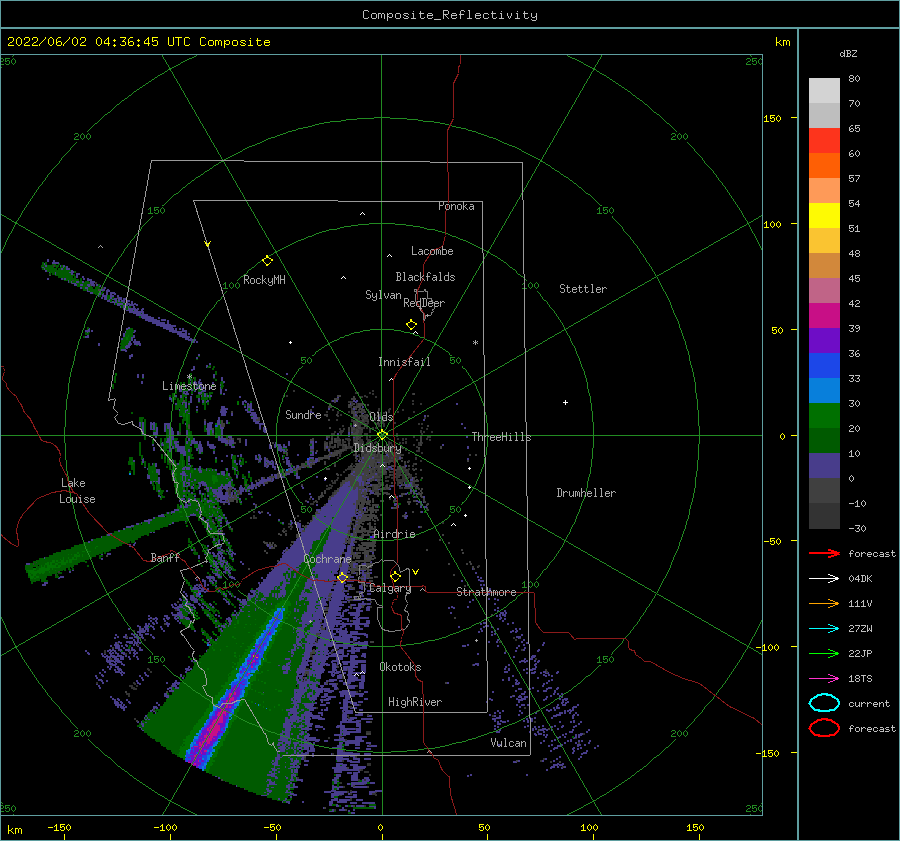Click the Airdrie city label

pyautogui.click(x=394, y=534)
